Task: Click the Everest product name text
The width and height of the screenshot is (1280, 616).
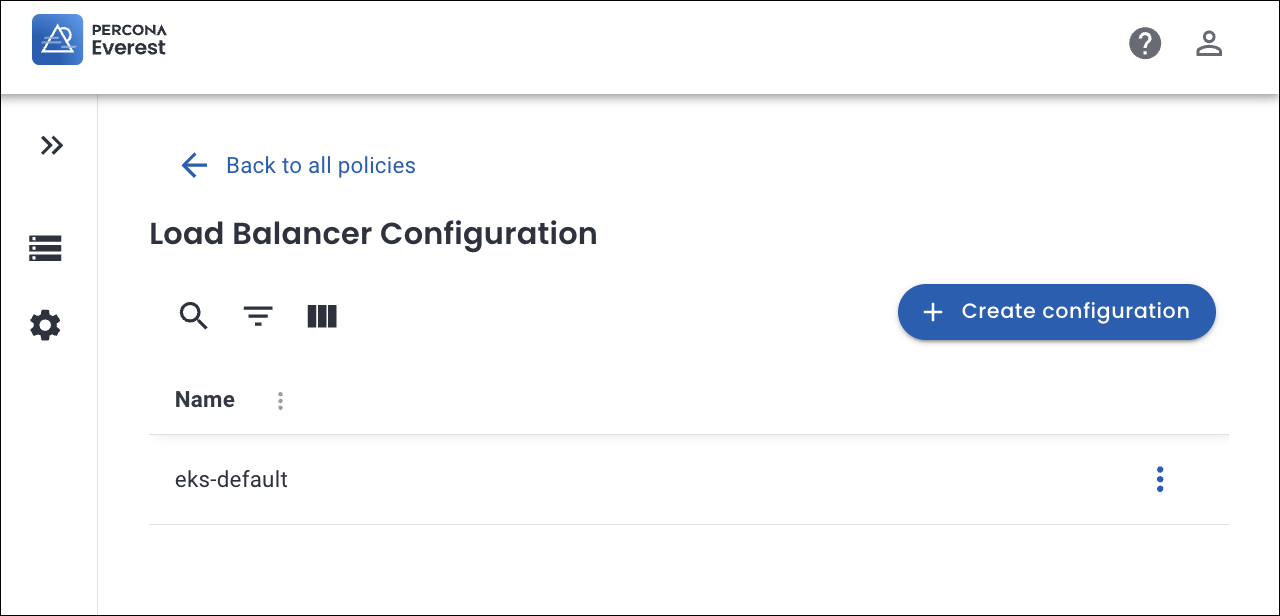Action: coord(128,47)
